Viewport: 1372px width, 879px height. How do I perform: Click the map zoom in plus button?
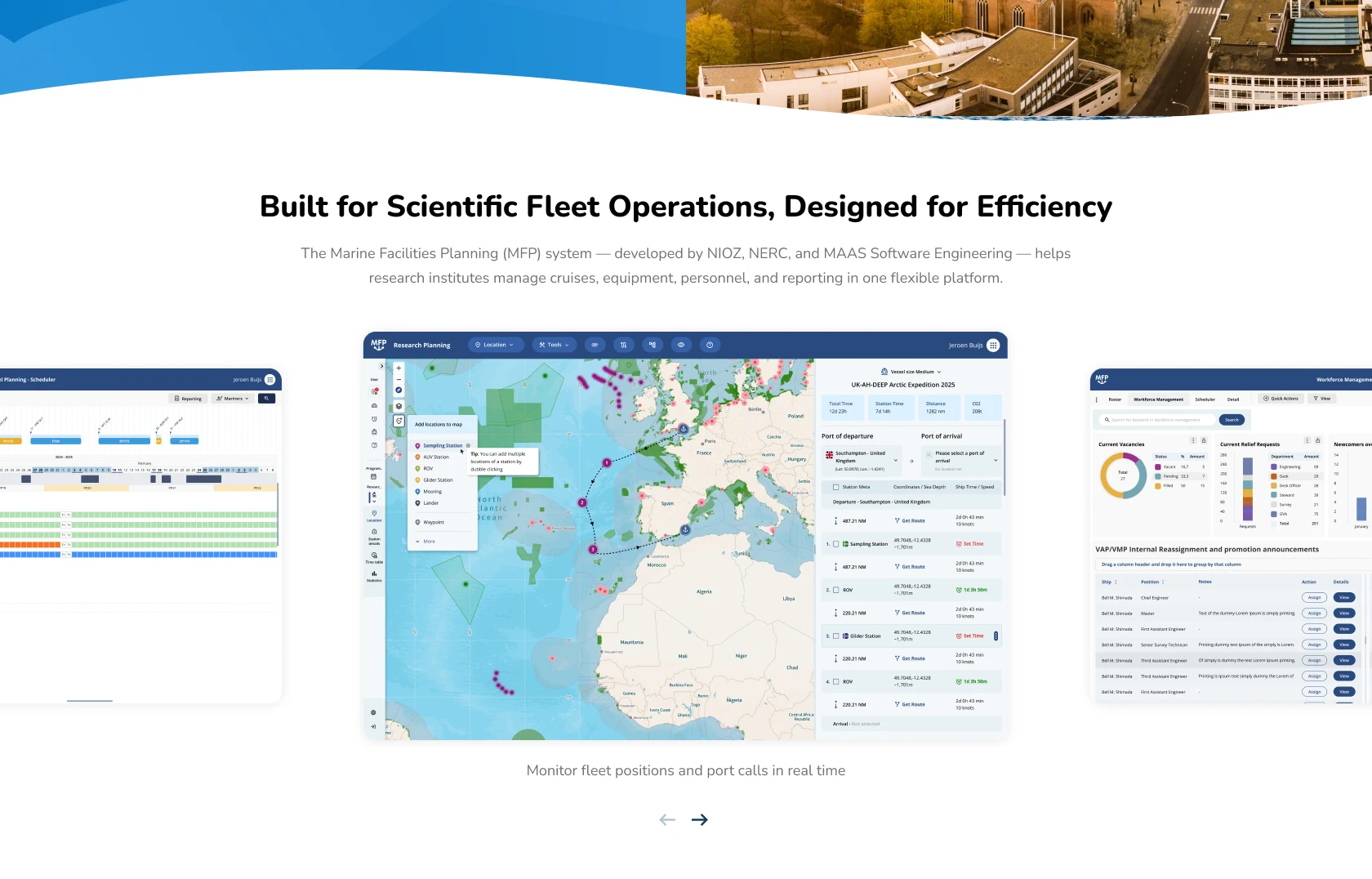coord(399,368)
